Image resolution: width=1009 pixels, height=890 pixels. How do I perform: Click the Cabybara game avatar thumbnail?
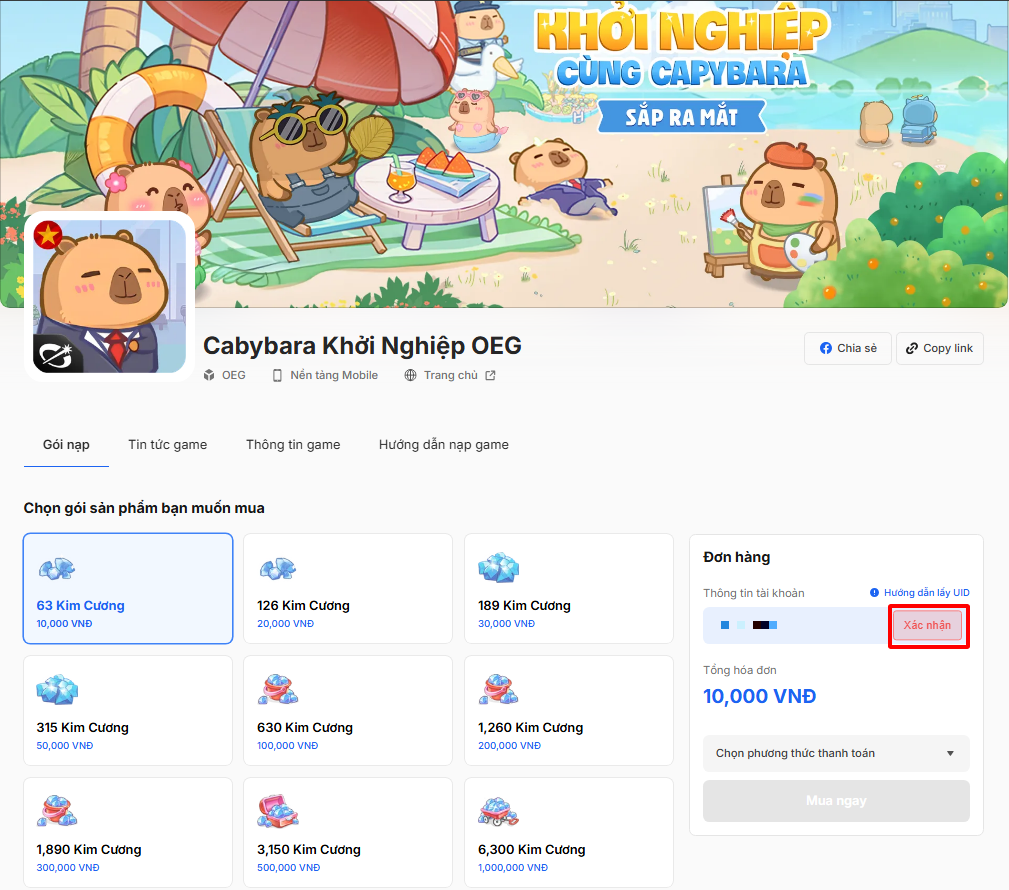[x=109, y=296]
